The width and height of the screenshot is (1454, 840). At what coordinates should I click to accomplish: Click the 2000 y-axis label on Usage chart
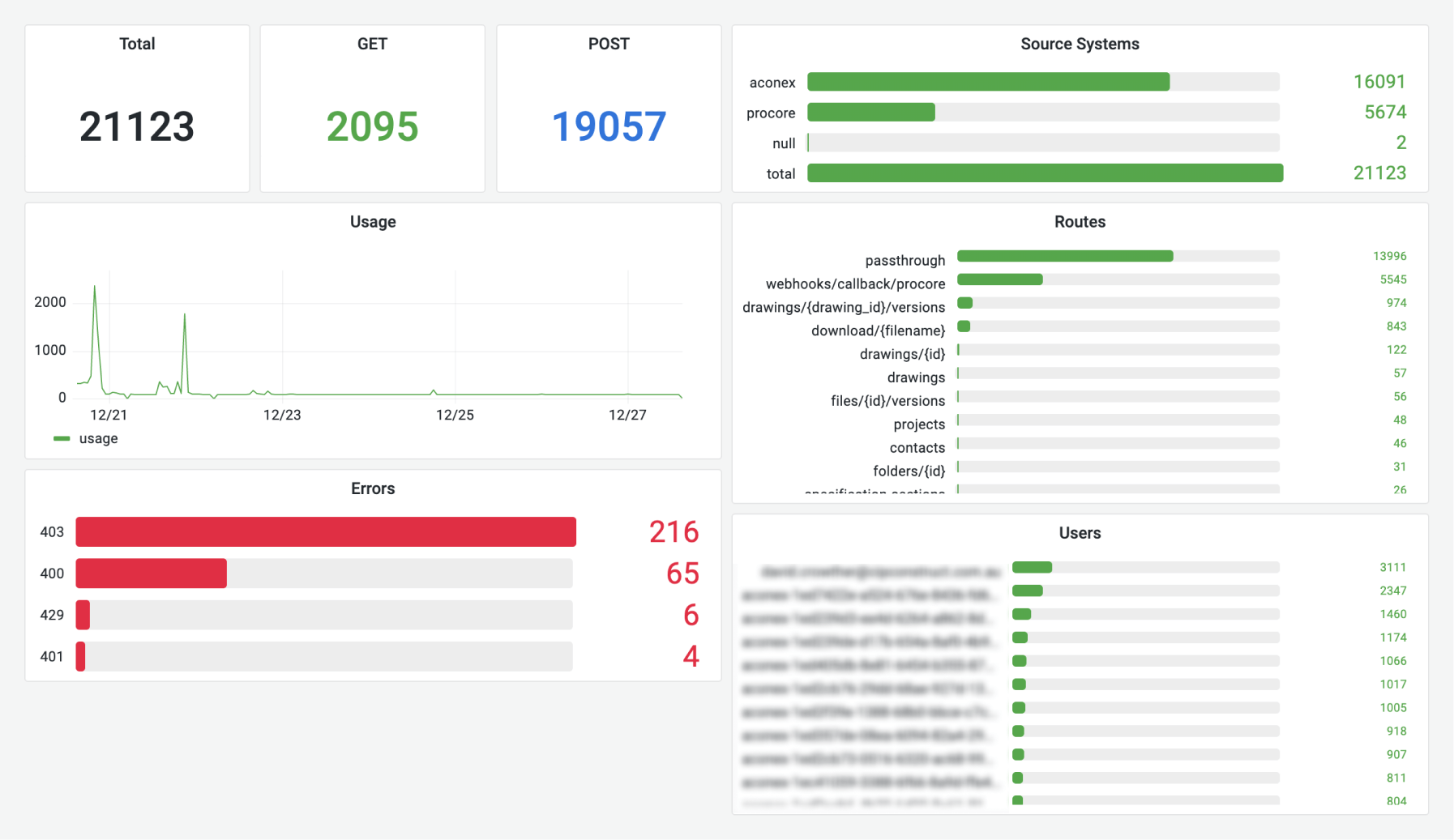point(50,302)
